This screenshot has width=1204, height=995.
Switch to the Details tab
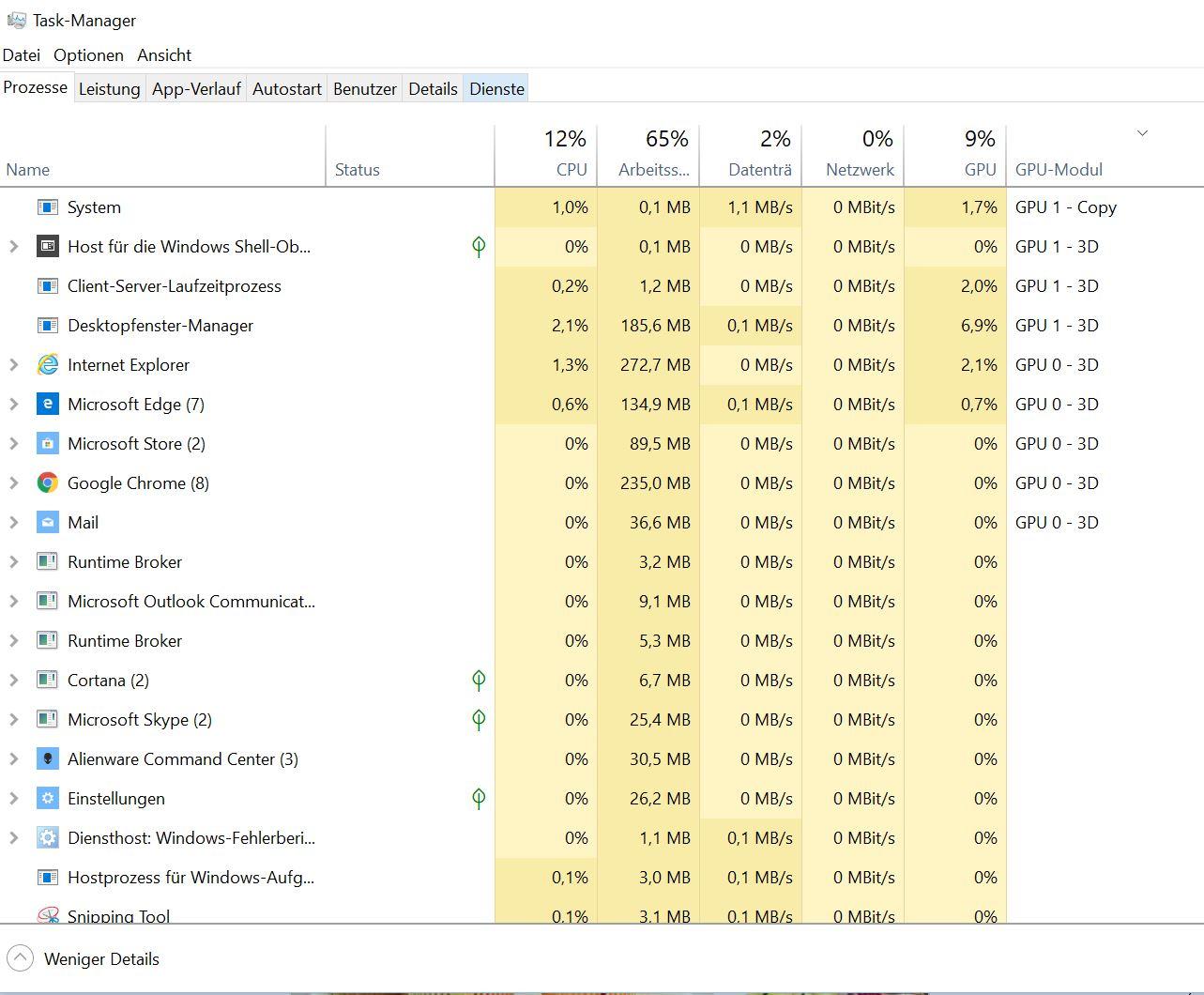coord(433,89)
